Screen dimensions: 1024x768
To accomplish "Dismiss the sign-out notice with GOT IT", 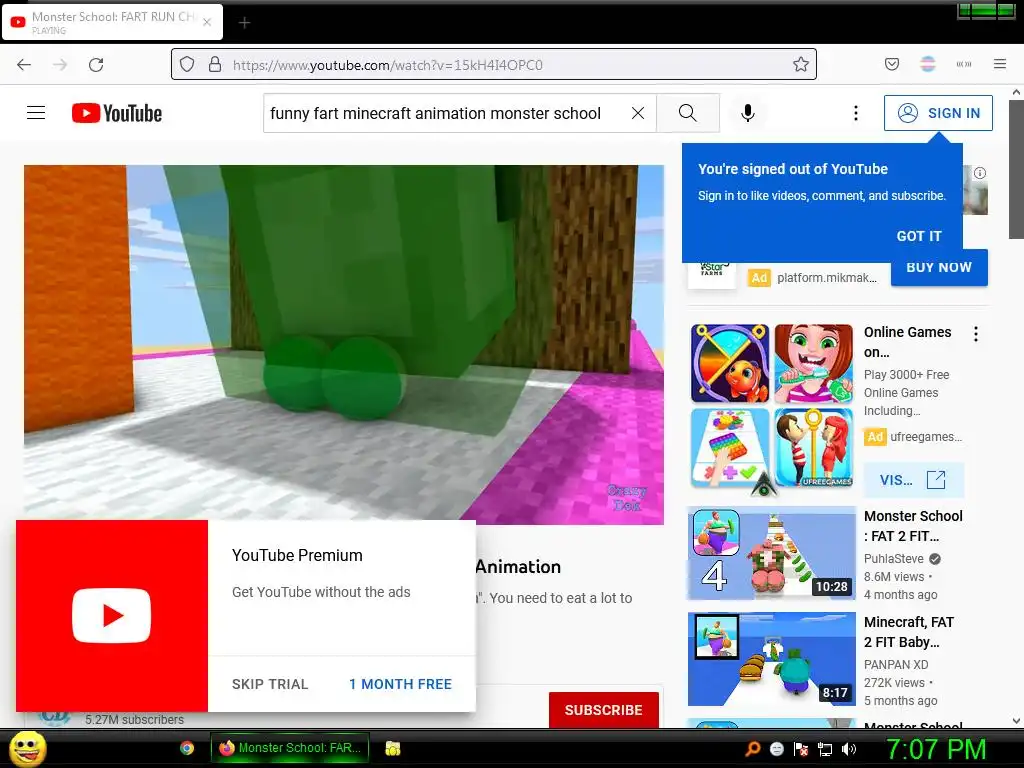I will point(919,236).
